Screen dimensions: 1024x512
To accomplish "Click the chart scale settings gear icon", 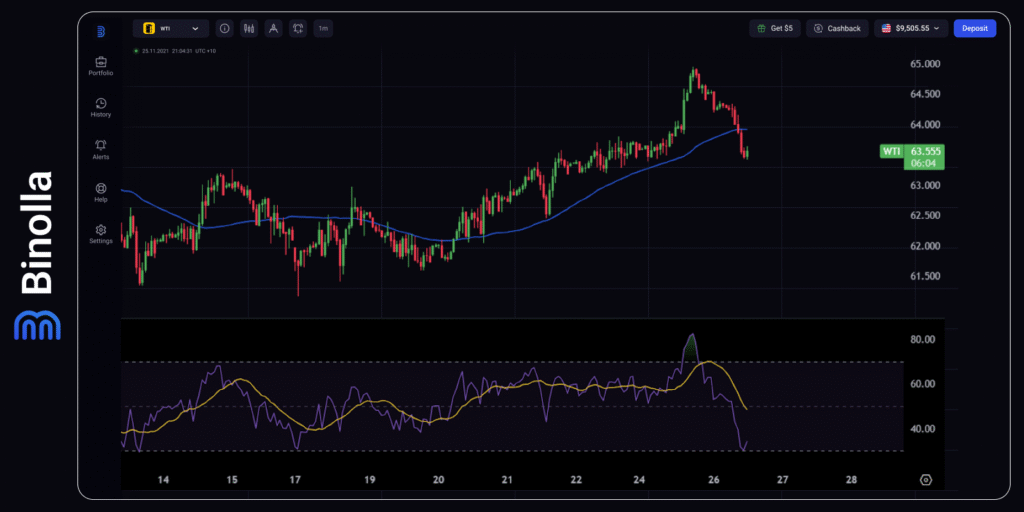I will 925,480.
